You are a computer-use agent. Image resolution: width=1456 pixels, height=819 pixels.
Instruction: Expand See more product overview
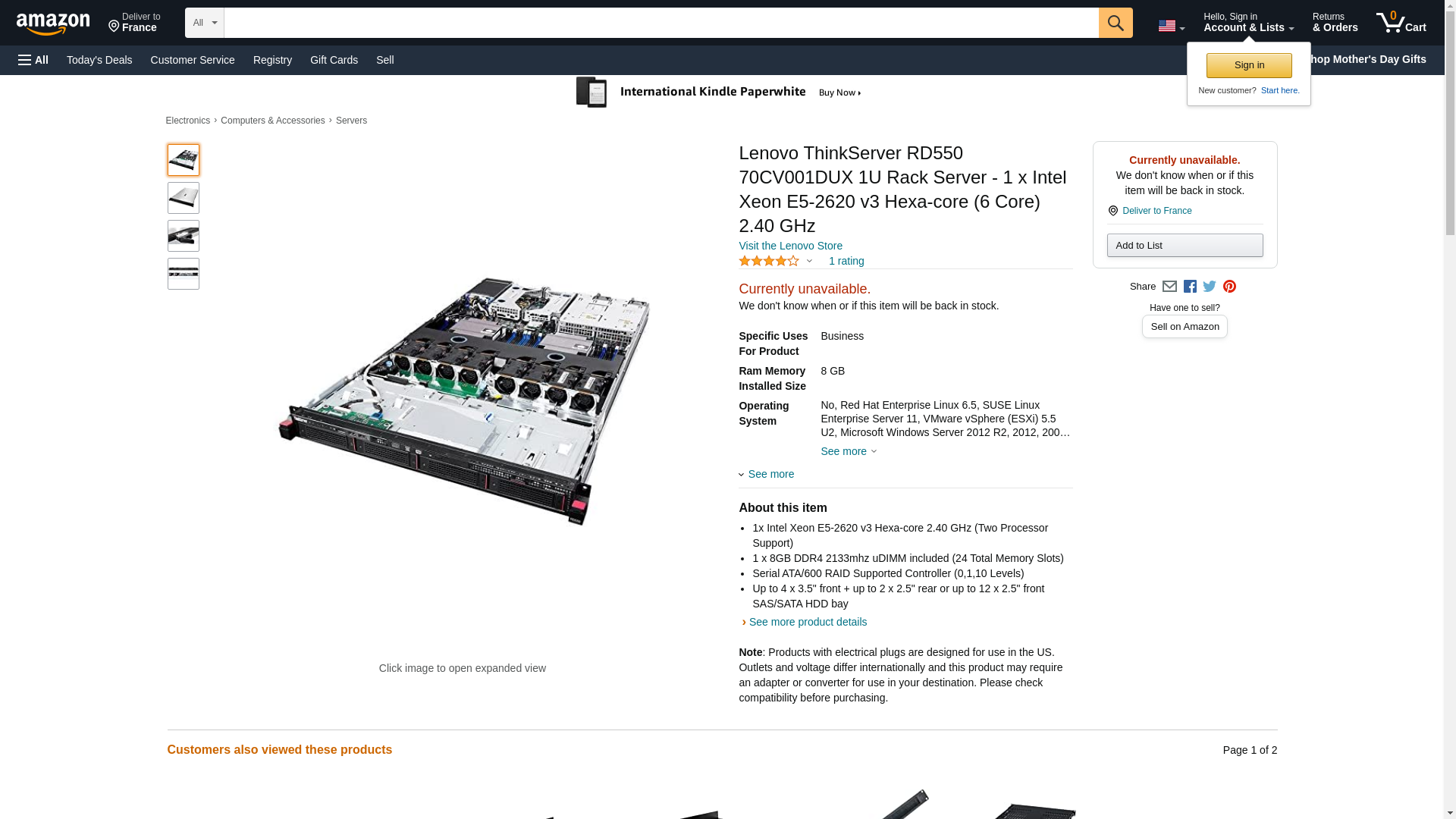(x=767, y=474)
